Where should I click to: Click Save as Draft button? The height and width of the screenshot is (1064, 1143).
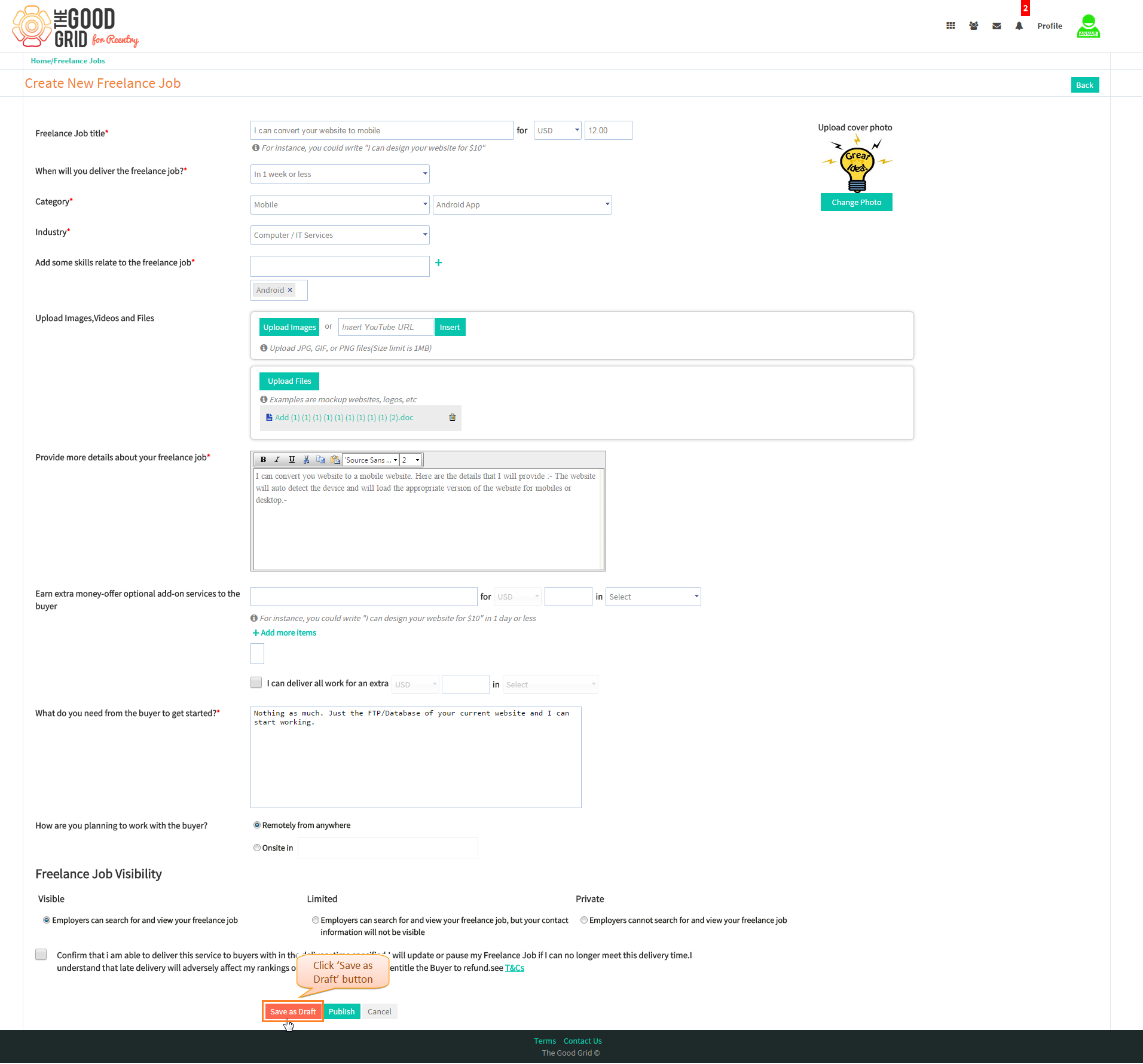[x=293, y=1011]
